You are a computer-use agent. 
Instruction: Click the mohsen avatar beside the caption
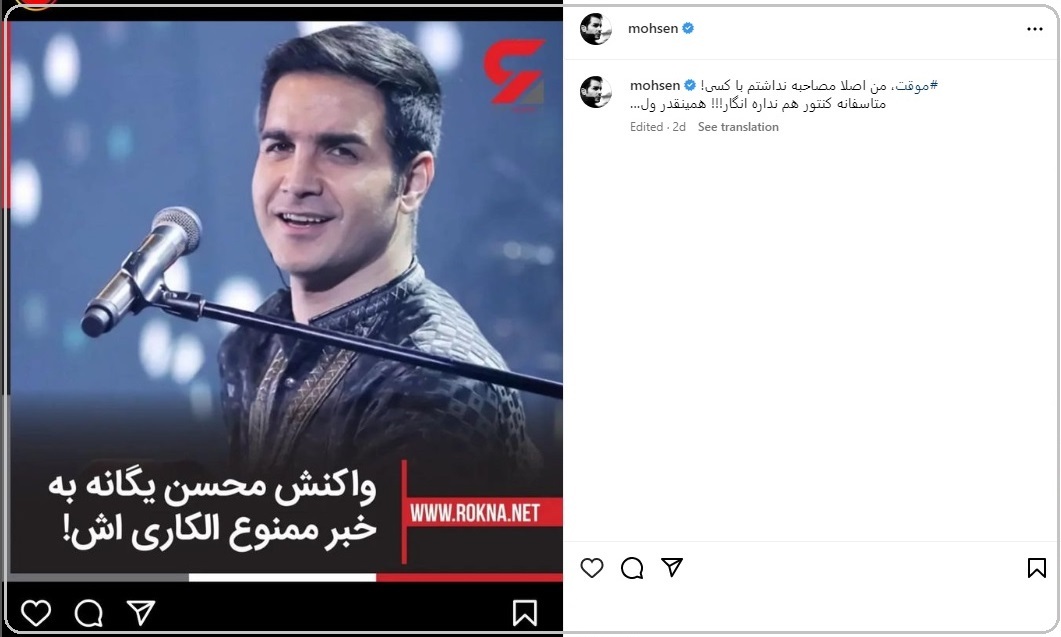(x=595, y=91)
